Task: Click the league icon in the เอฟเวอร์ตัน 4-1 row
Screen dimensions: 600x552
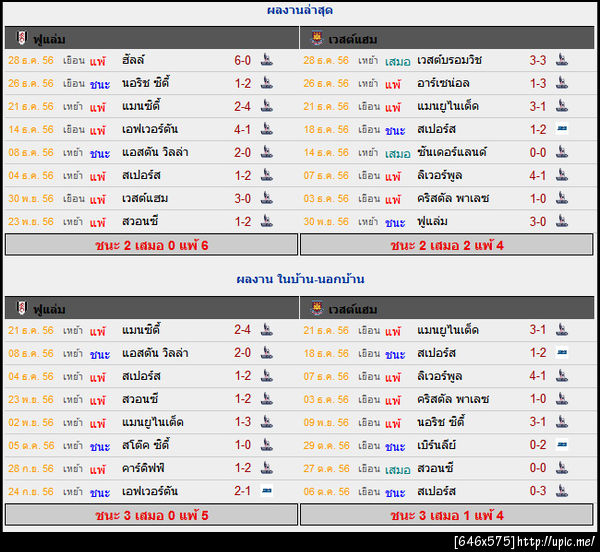Action: 266,129
